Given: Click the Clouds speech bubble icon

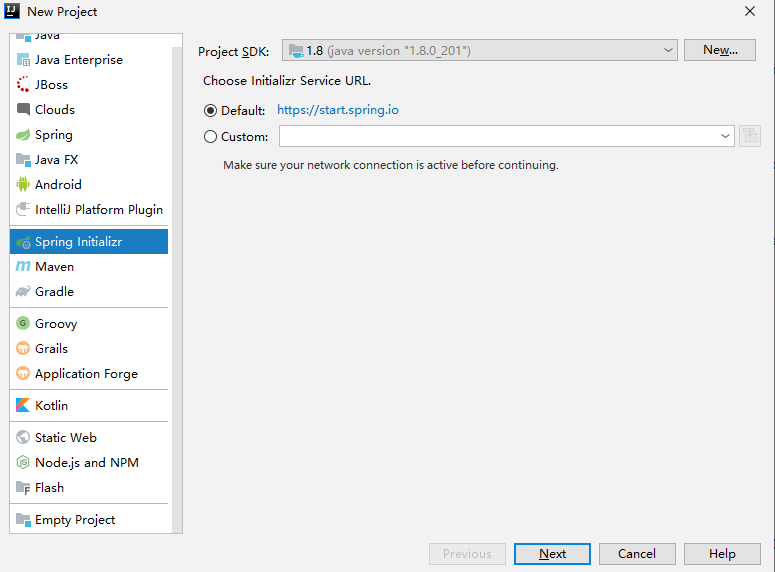Looking at the screenshot, I should (x=23, y=109).
